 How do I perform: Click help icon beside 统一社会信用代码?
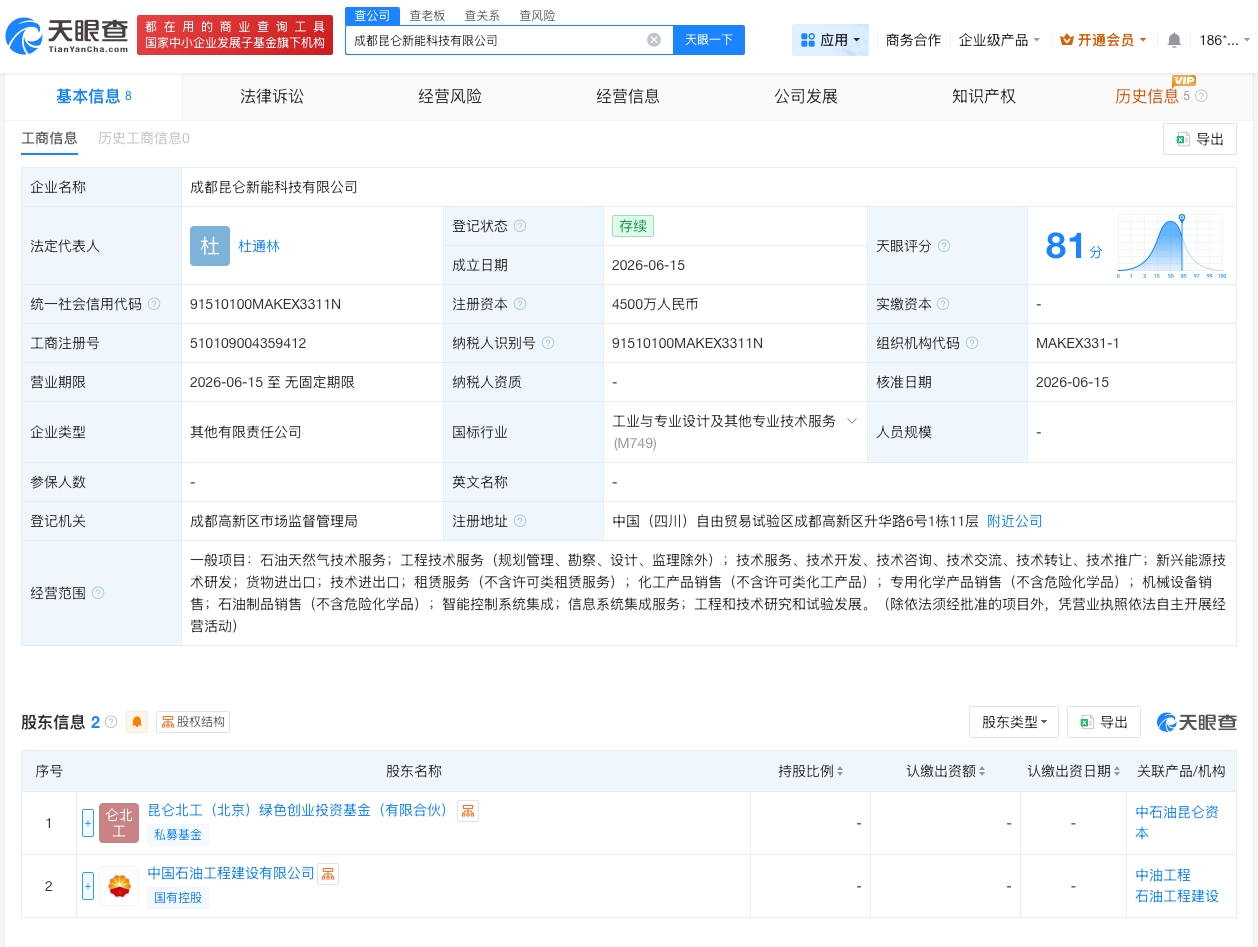tap(154, 304)
